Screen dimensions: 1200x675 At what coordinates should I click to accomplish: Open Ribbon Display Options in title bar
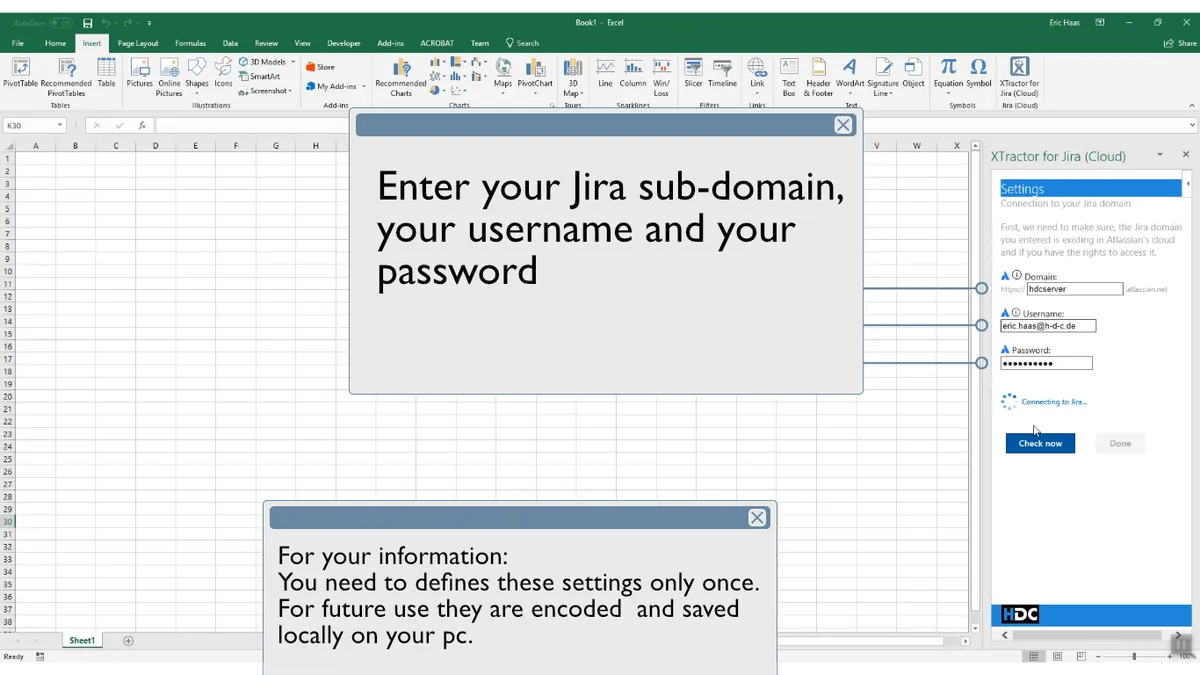1100,23
